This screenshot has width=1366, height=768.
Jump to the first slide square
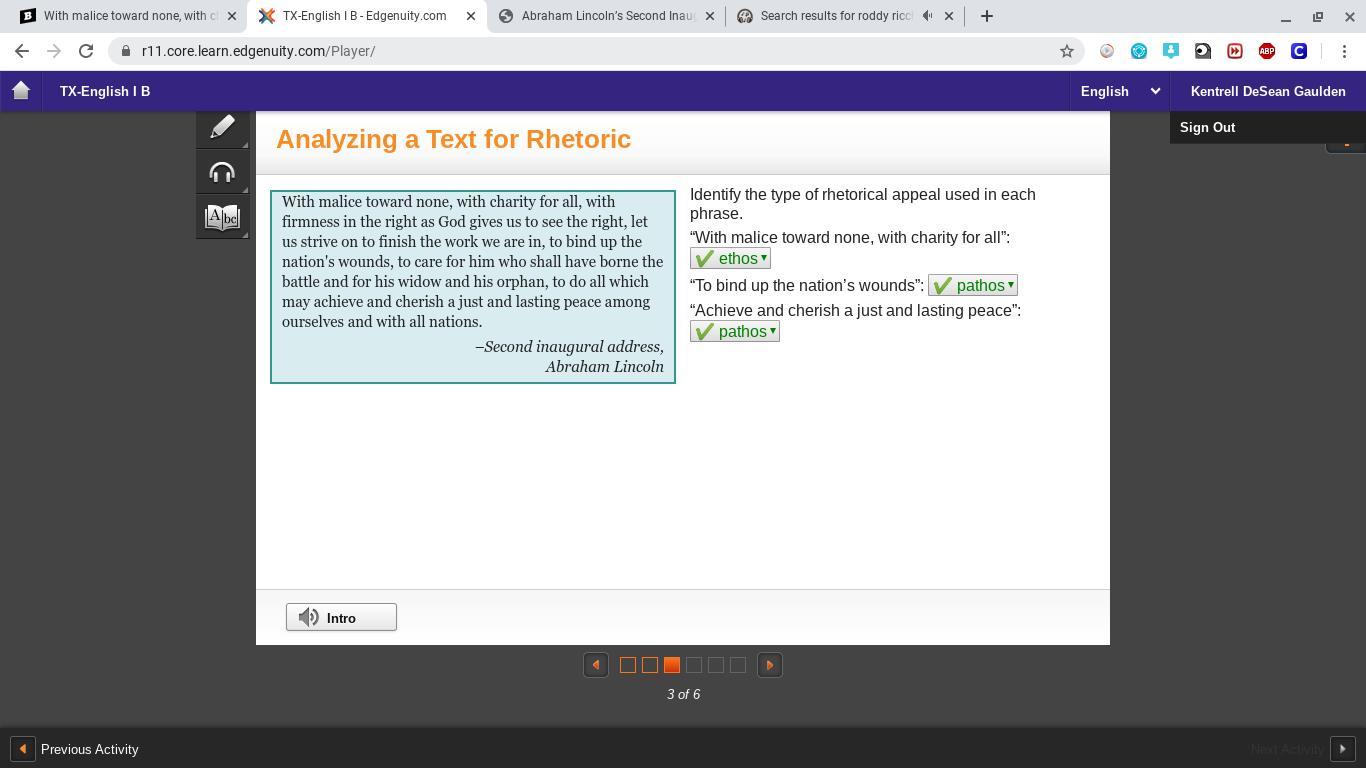pos(628,665)
